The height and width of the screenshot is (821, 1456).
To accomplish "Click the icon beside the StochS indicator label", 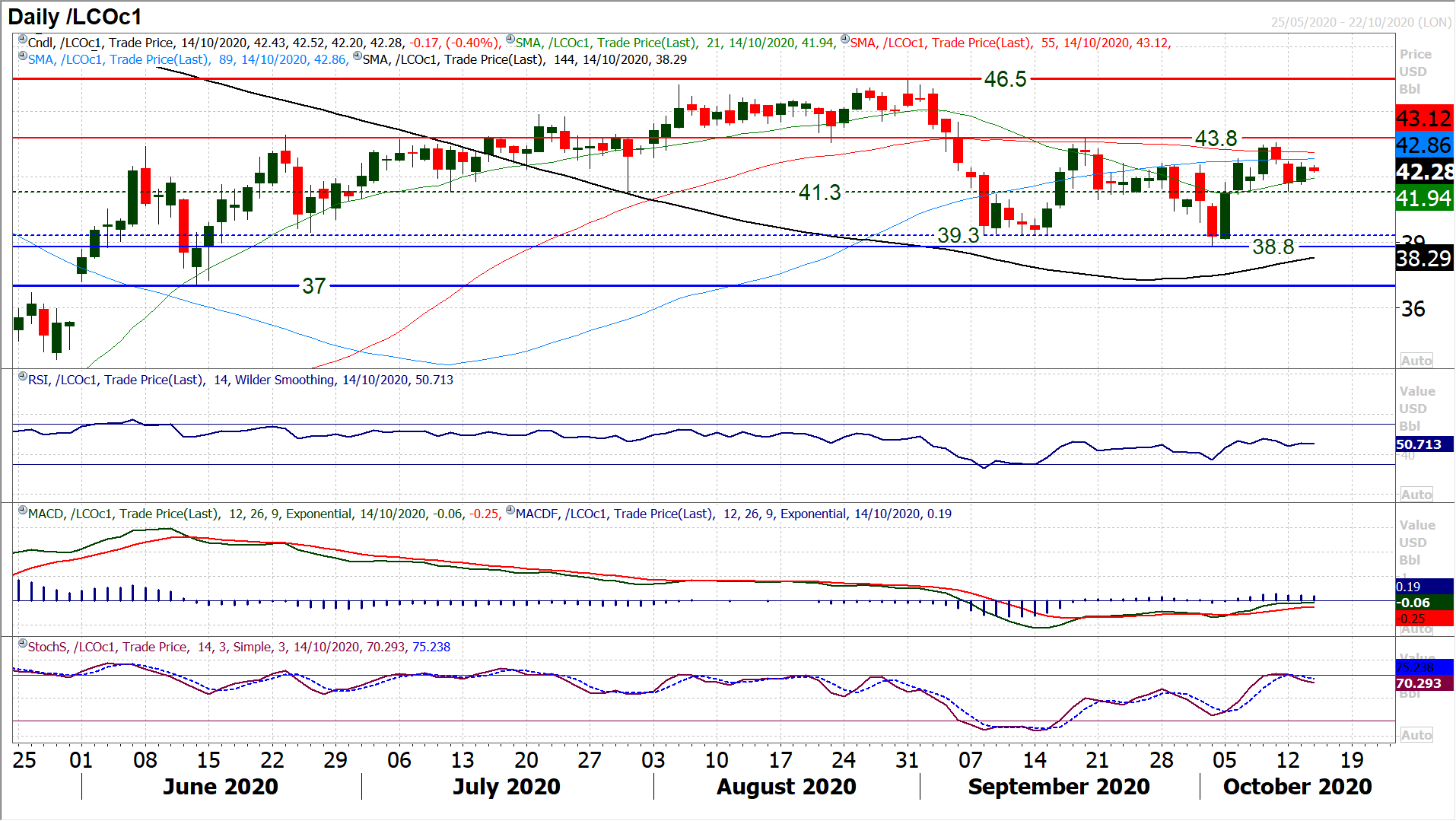I will click(x=23, y=644).
